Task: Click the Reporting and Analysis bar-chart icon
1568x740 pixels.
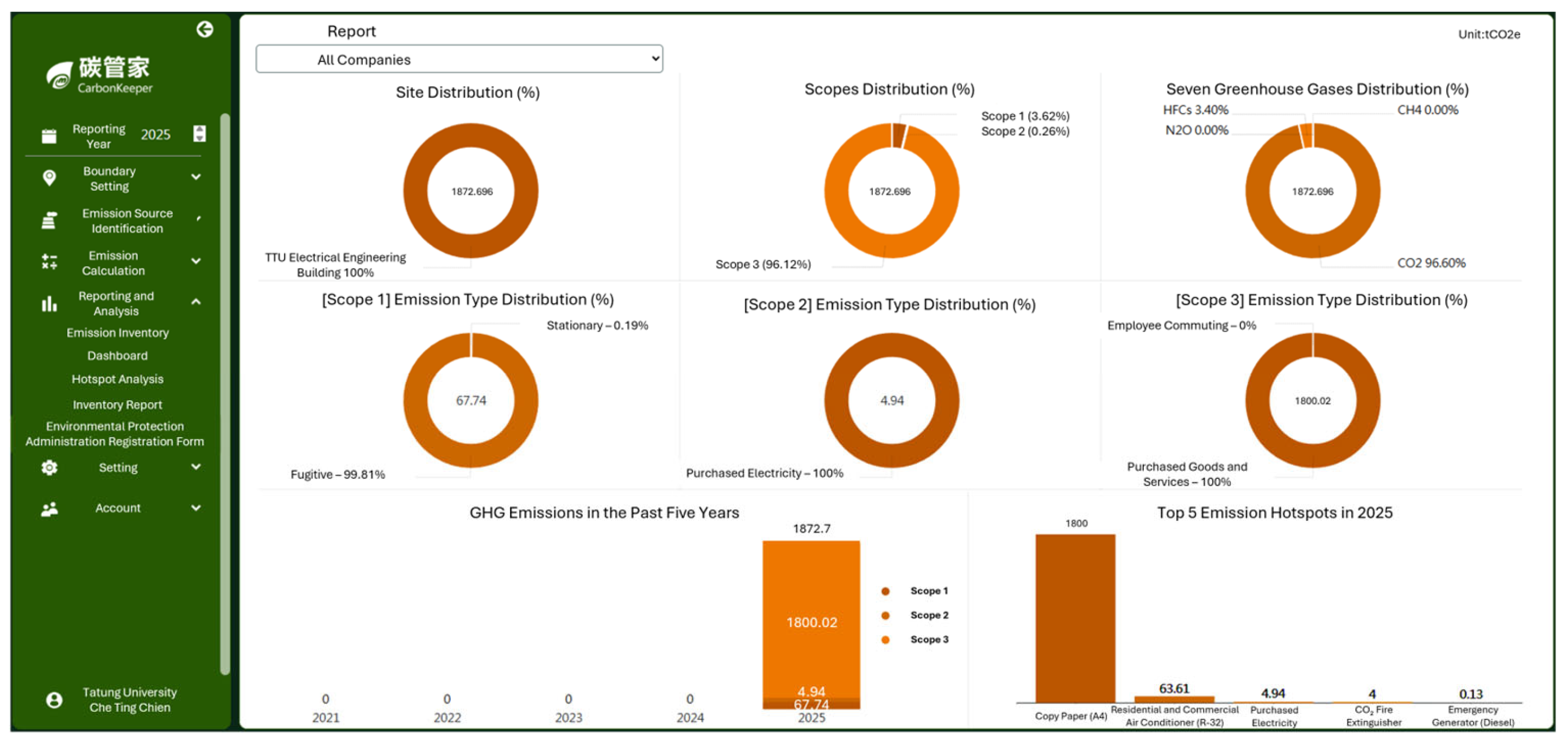Action: (x=49, y=303)
